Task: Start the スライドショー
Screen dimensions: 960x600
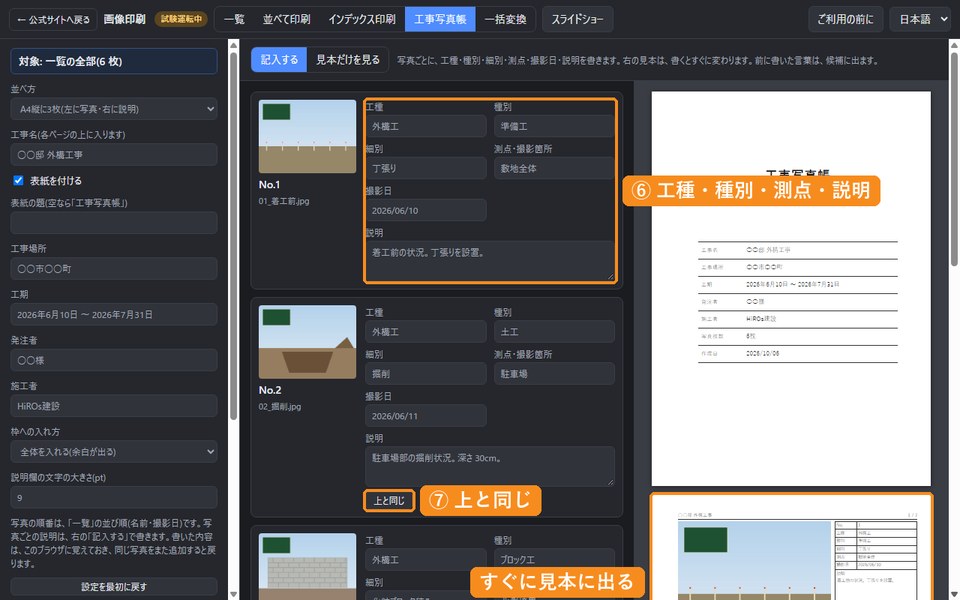Action: tap(577, 20)
